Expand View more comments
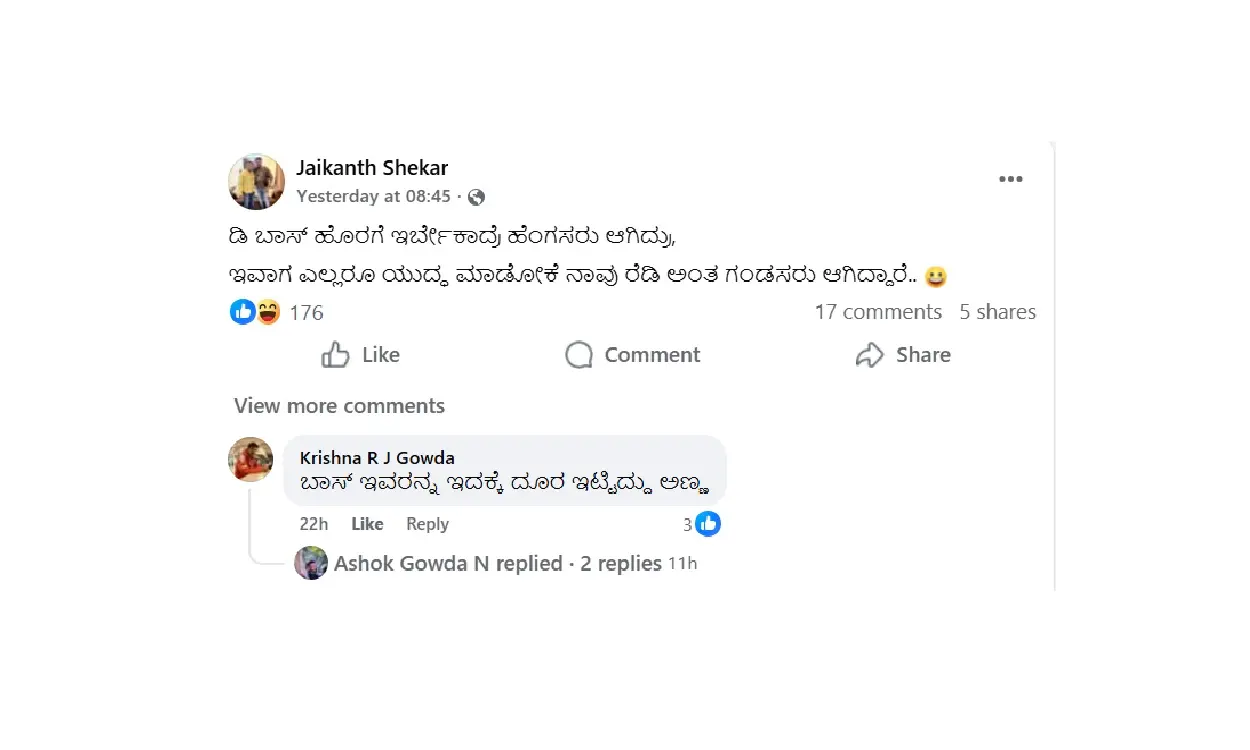1250x750 pixels. [x=339, y=406]
